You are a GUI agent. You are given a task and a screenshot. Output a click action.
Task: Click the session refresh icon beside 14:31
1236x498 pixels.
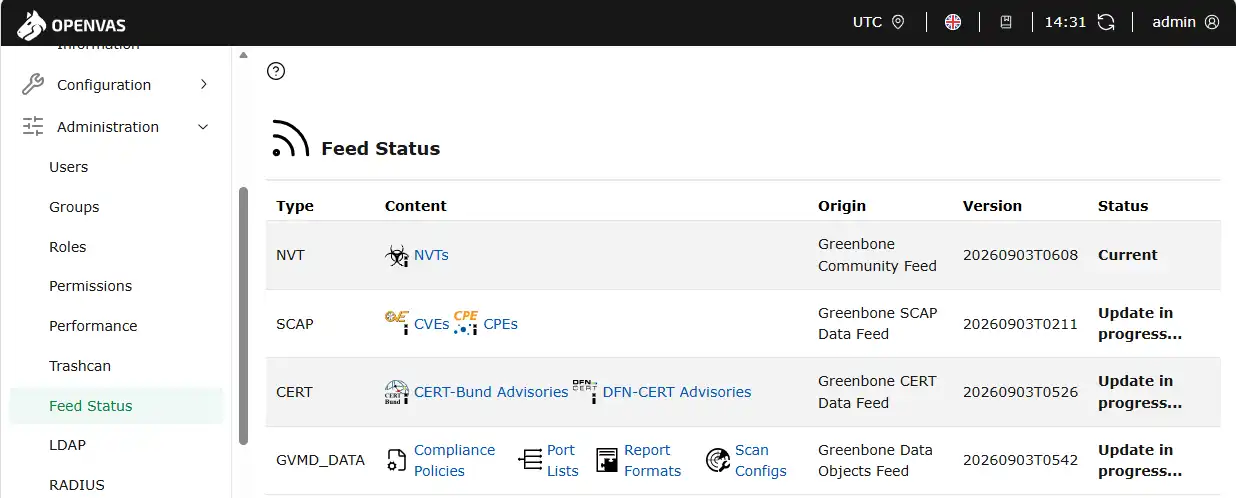tap(1106, 22)
